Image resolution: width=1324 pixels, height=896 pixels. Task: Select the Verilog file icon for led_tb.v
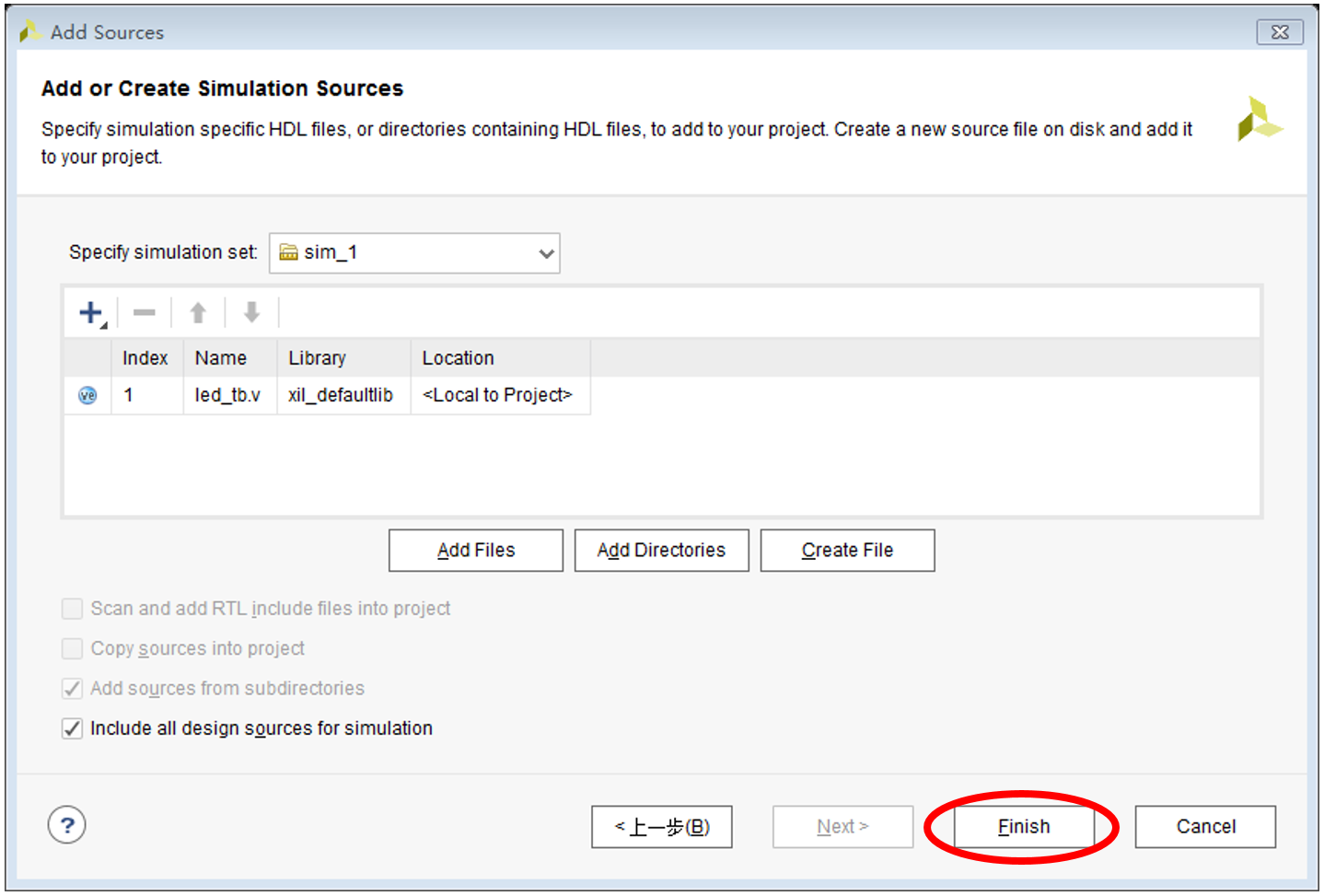point(87,395)
